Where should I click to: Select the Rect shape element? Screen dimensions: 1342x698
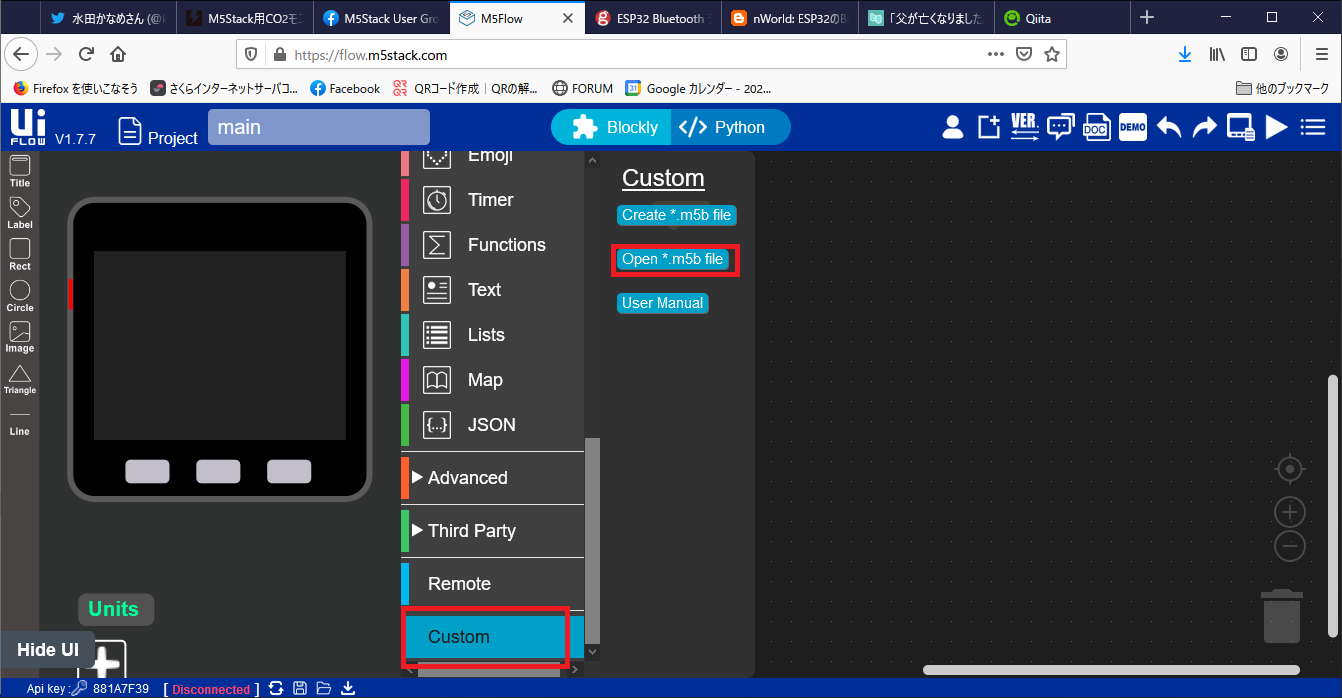(x=20, y=254)
